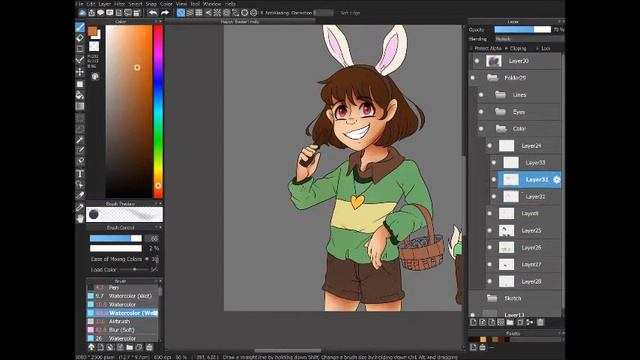Hide Layer30 visibility dot
The height and width of the screenshot is (360, 640).
pyautogui.click(x=477, y=61)
